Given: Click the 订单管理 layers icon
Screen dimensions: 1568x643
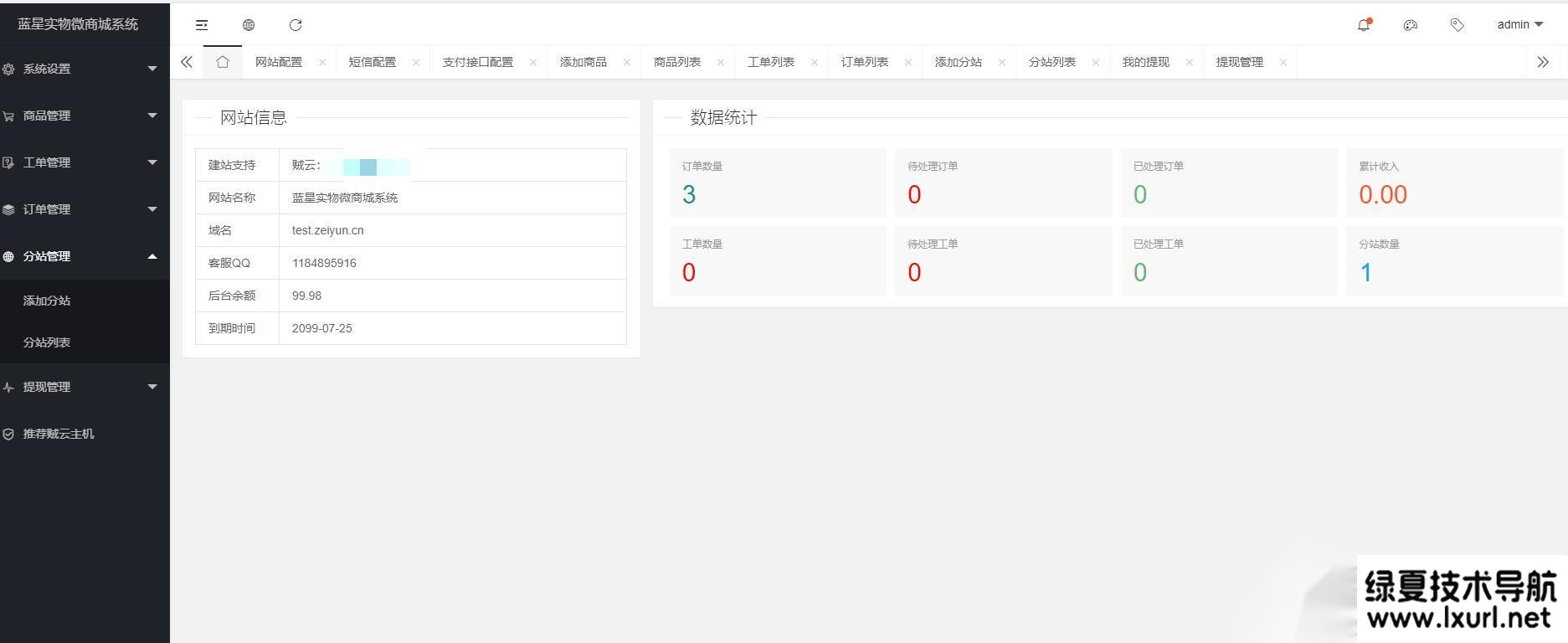Looking at the screenshot, I should 8,209.
